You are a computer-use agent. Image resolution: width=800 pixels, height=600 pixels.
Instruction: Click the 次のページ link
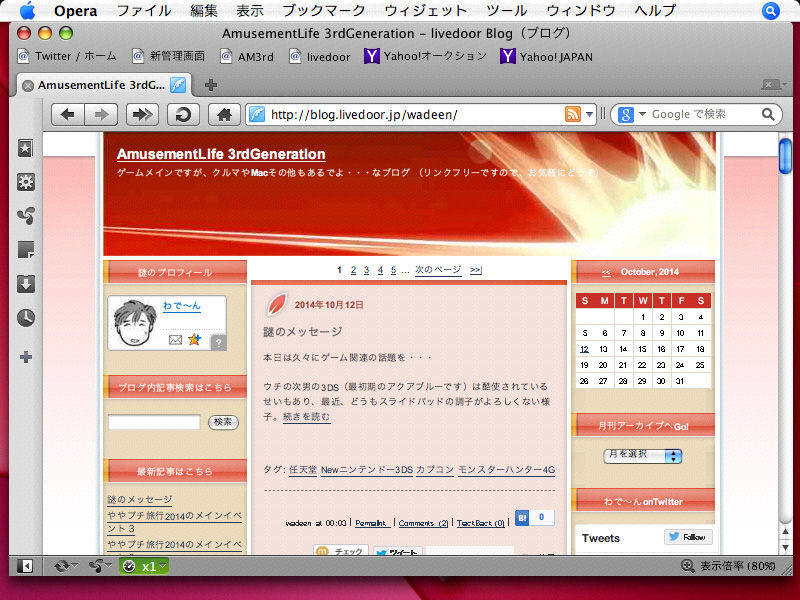(x=438, y=270)
